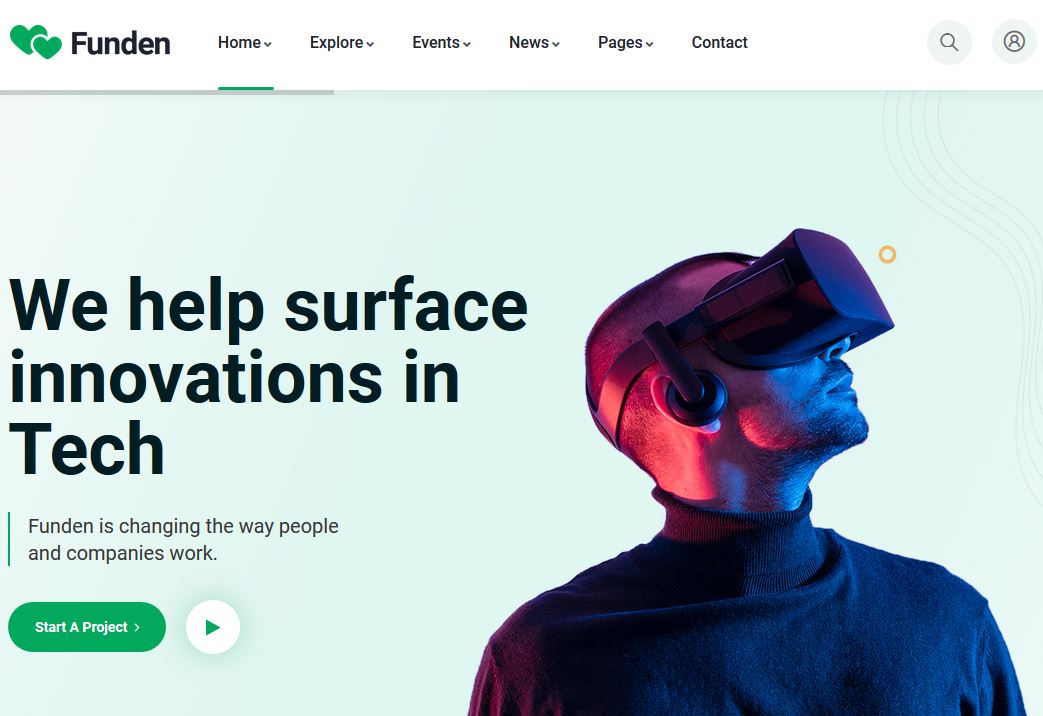Viewport: 1043px width, 716px height.
Task: Open the user account icon
Action: point(1014,42)
